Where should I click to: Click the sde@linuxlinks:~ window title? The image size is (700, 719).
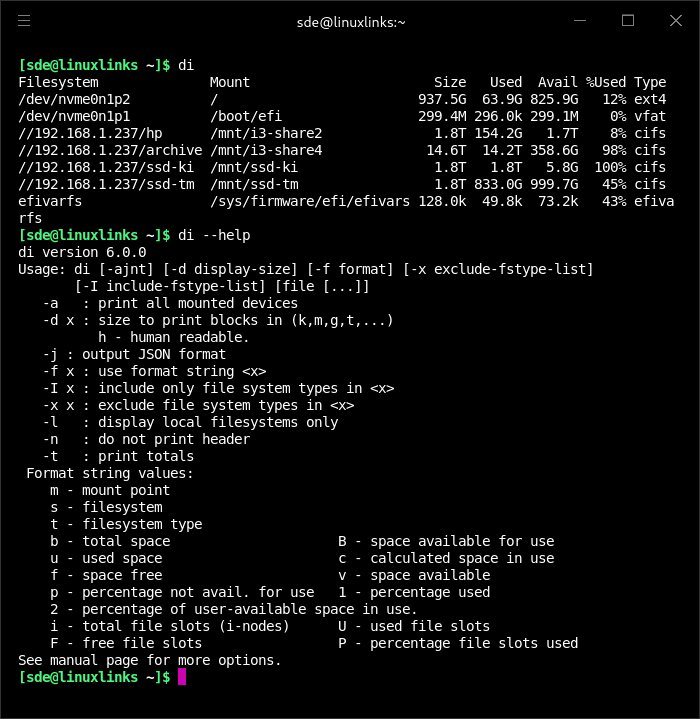pos(349,21)
